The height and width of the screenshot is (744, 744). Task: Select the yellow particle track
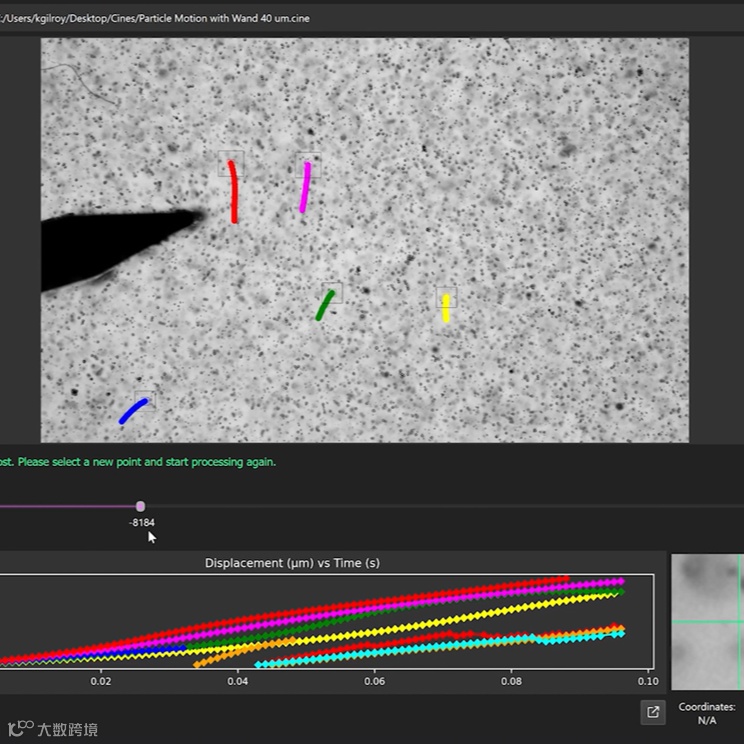(446, 308)
